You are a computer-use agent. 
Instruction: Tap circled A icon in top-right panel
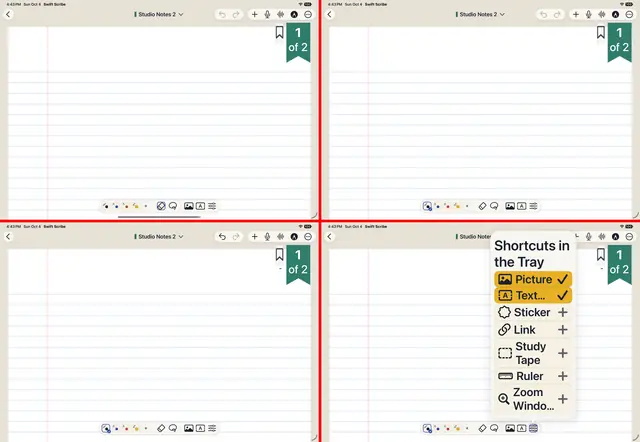[x=616, y=14]
